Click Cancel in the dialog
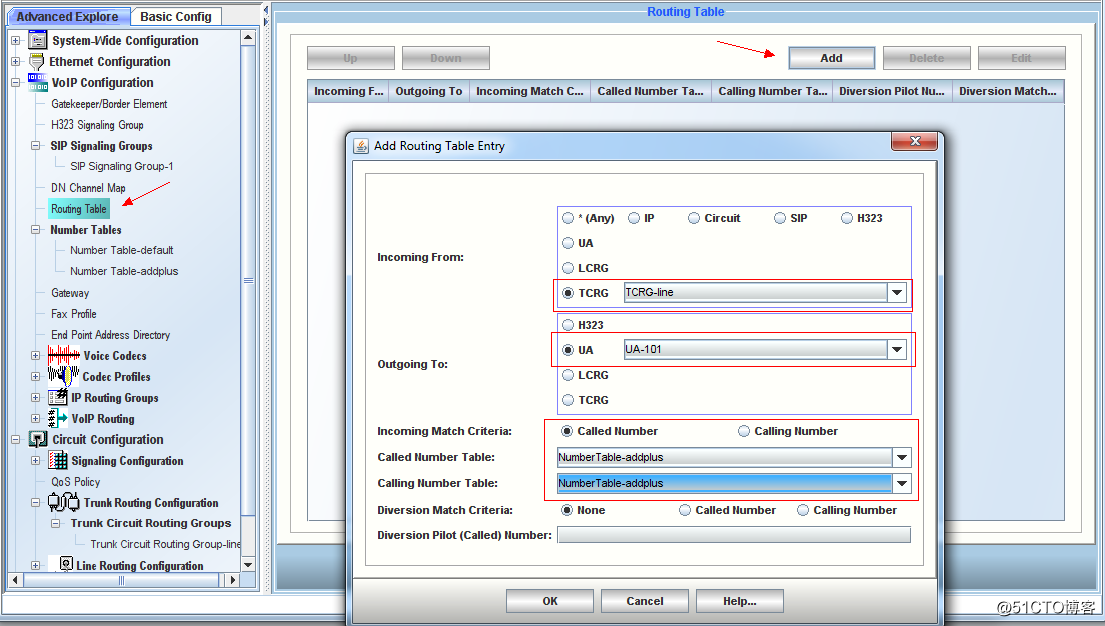Viewport: 1105px width, 626px height. click(x=645, y=601)
